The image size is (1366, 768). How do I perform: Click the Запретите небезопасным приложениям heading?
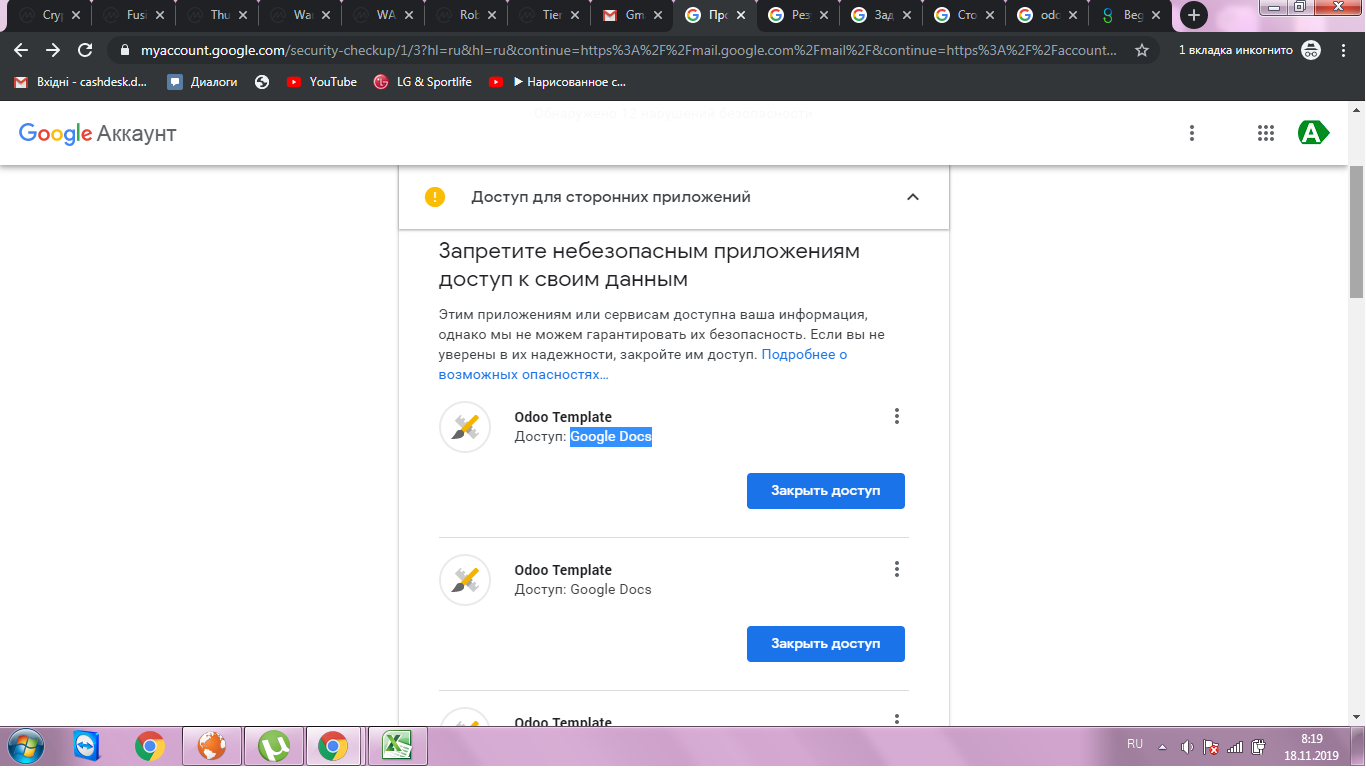coord(649,265)
